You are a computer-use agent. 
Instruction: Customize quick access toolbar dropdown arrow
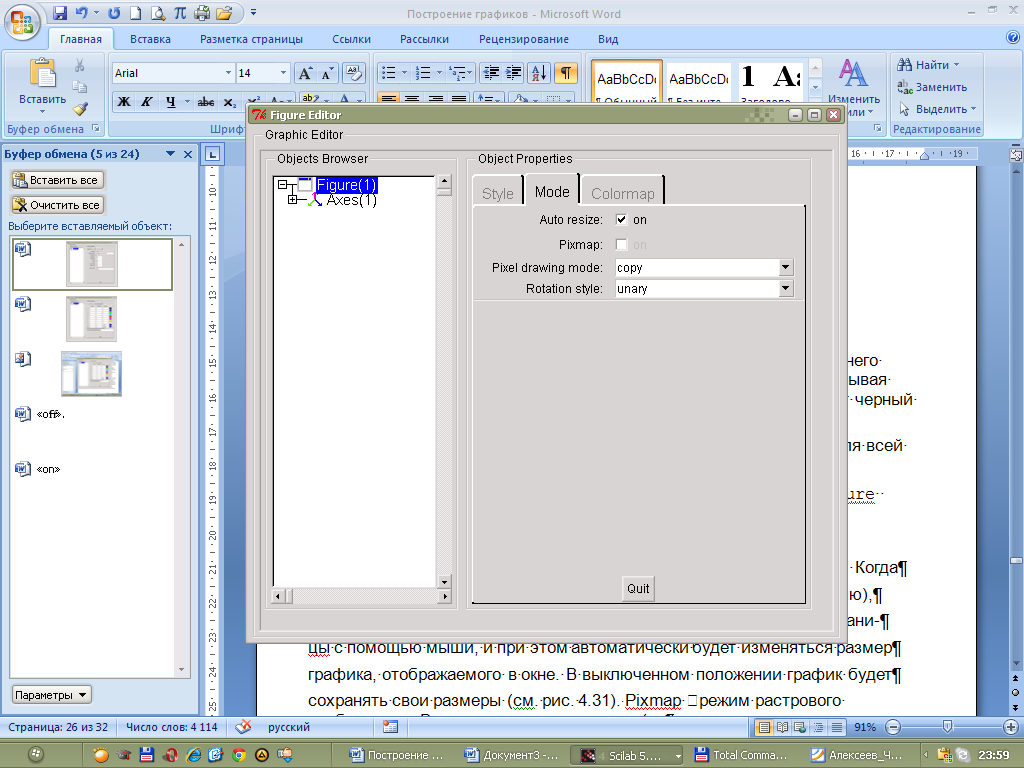[x=253, y=12]
